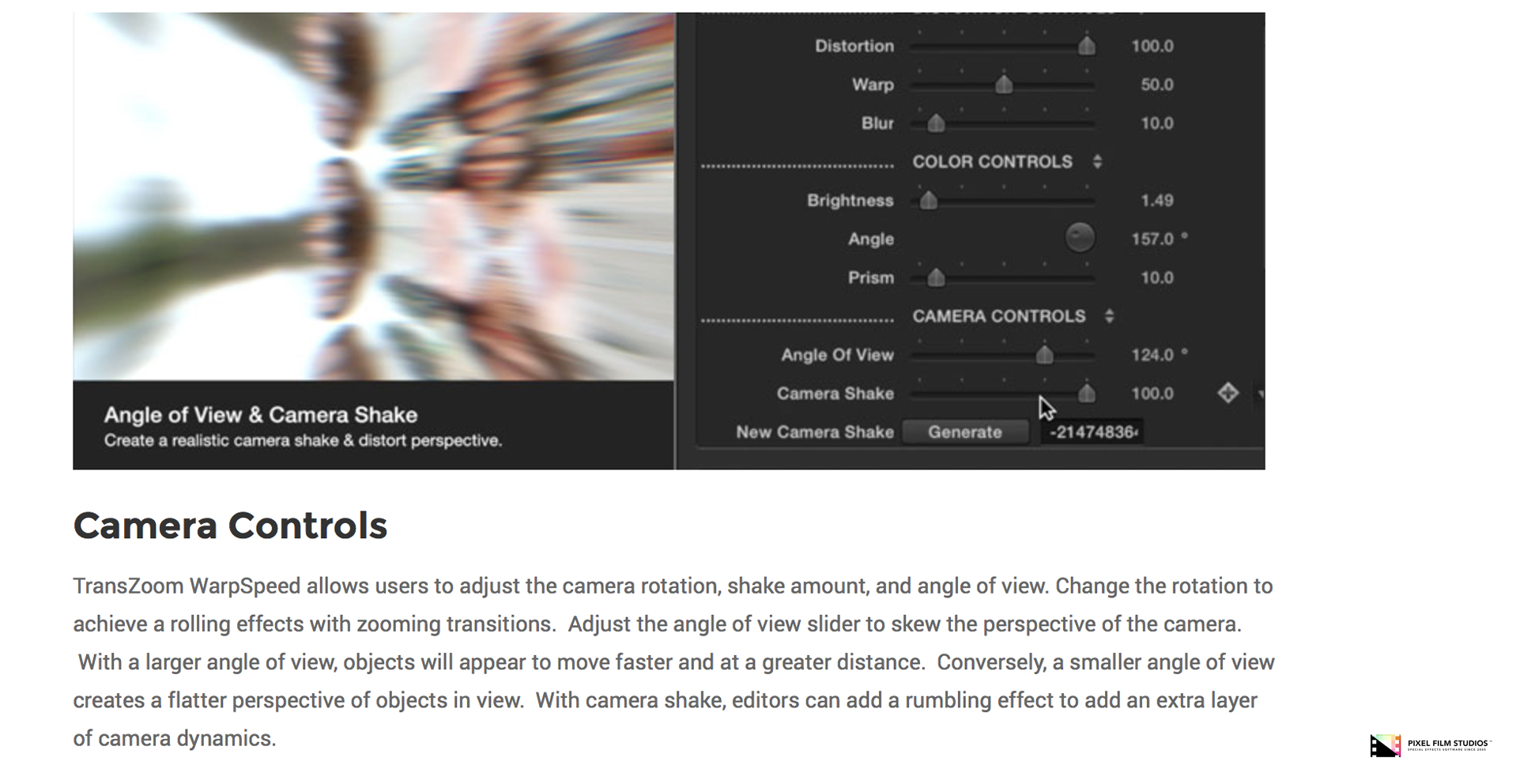1516x784 pixels.
Task: Move the Warp slider handle
Action: pos(1004,85)
